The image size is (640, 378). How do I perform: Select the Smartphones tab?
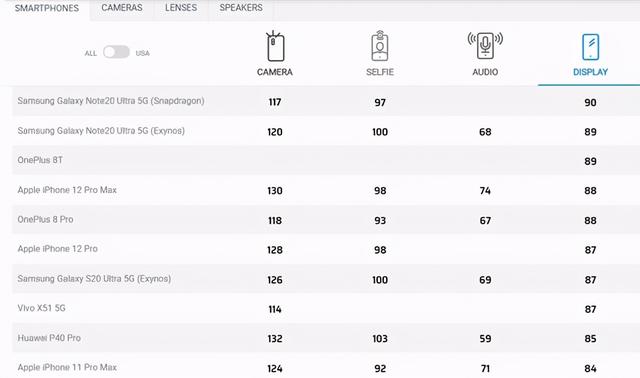pos(47,8)
